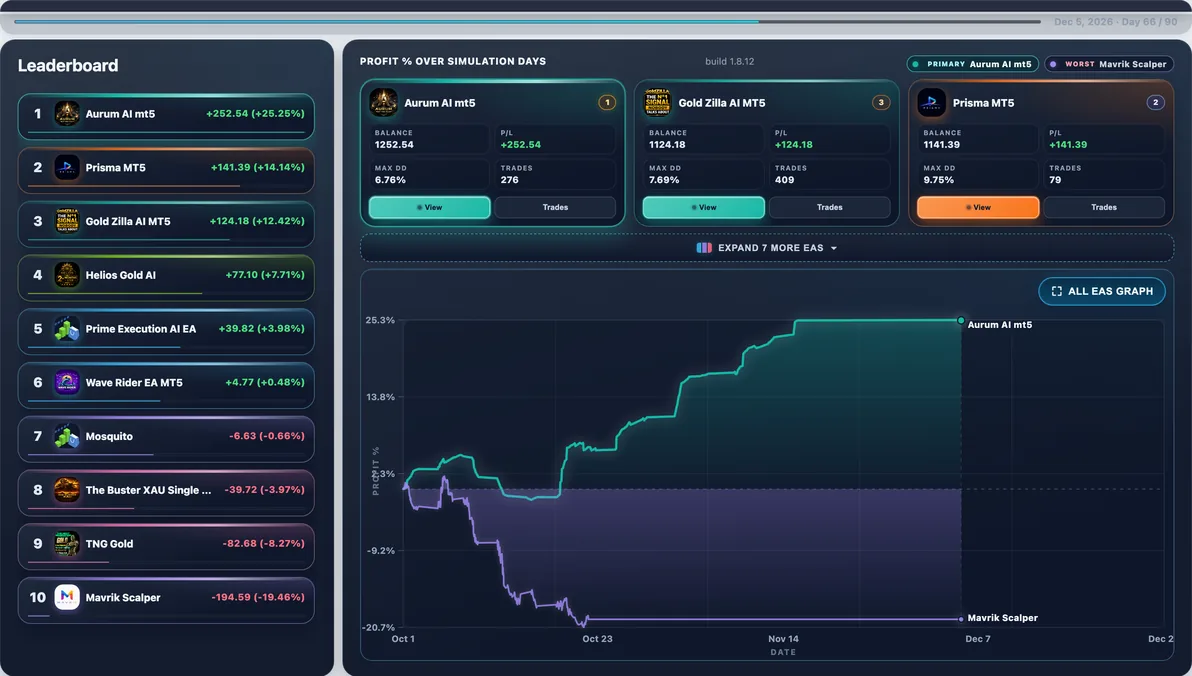Click the colored bars icon beside Expand EAs
The height and width of the screenshot is (676, 1192).
[704, 248]
